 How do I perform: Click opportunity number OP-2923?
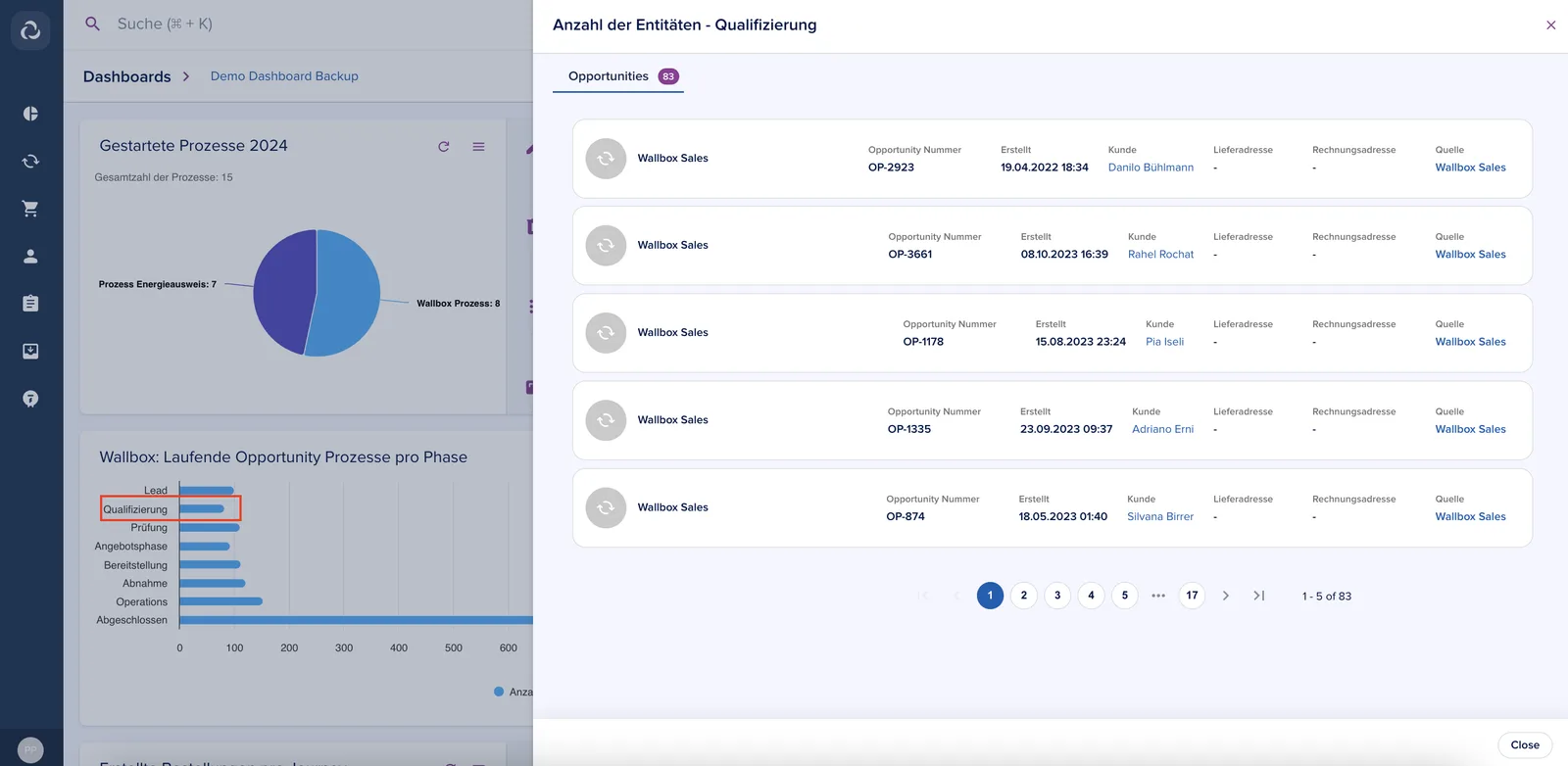(x=891, y=168)
